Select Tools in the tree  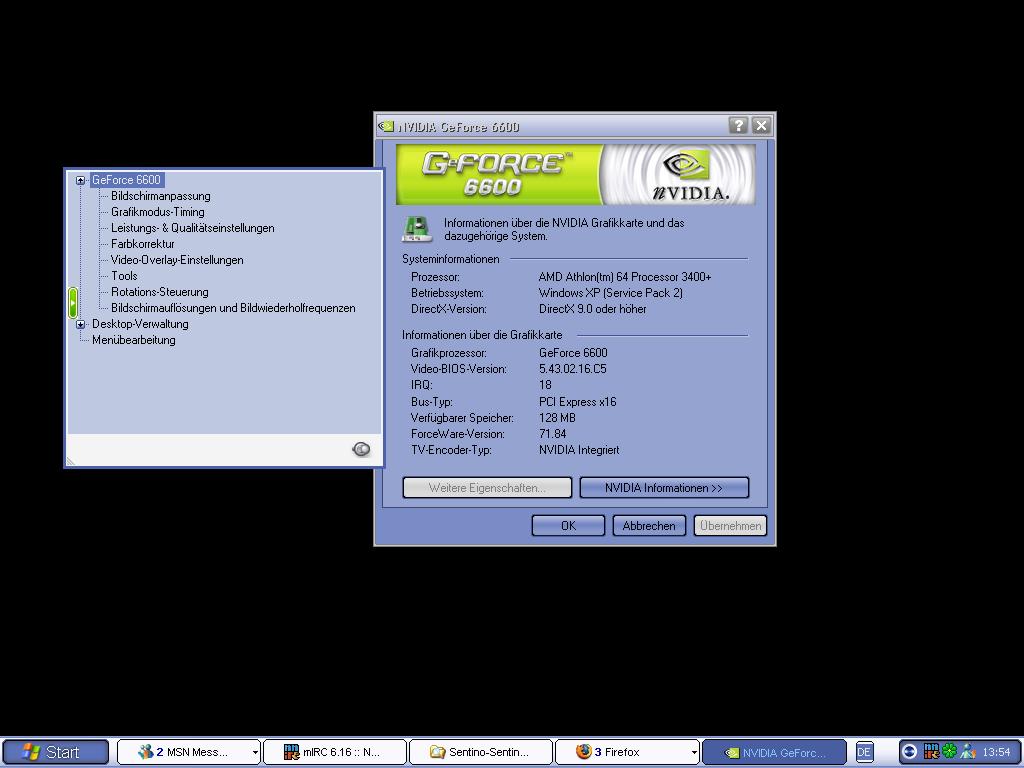tap(124, 276)
